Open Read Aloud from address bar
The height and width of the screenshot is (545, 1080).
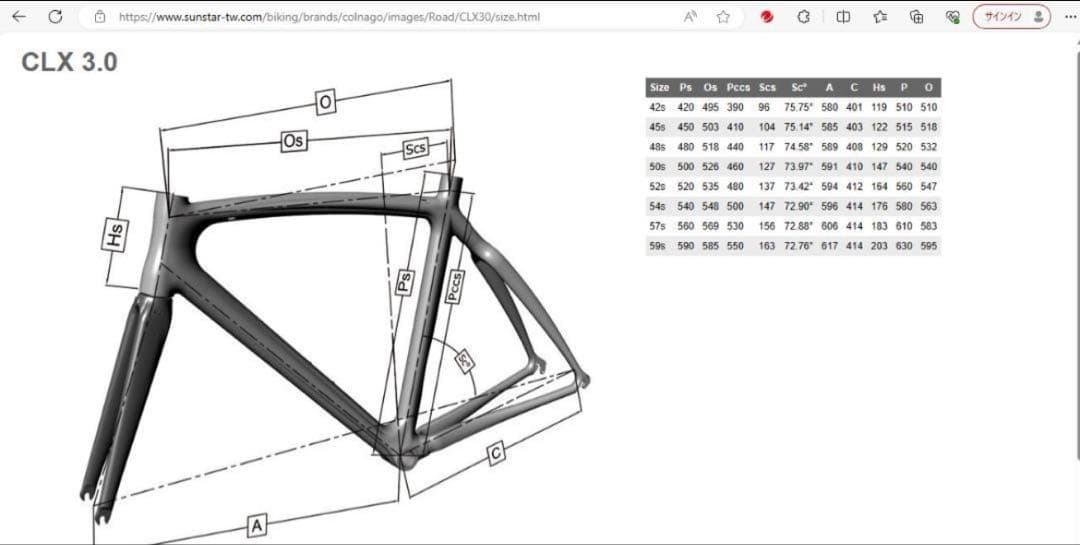tap(690, 17)
